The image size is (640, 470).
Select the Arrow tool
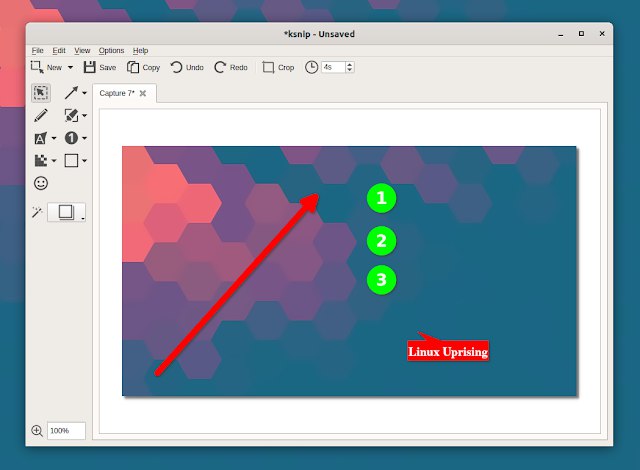71,93
